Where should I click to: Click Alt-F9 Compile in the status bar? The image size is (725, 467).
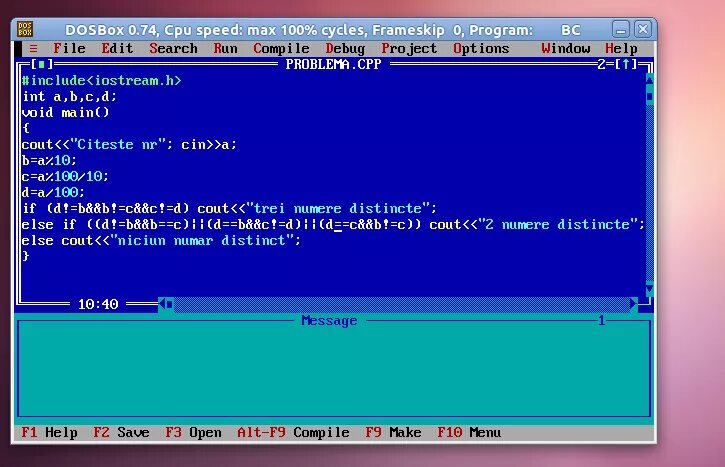[293, 432]
